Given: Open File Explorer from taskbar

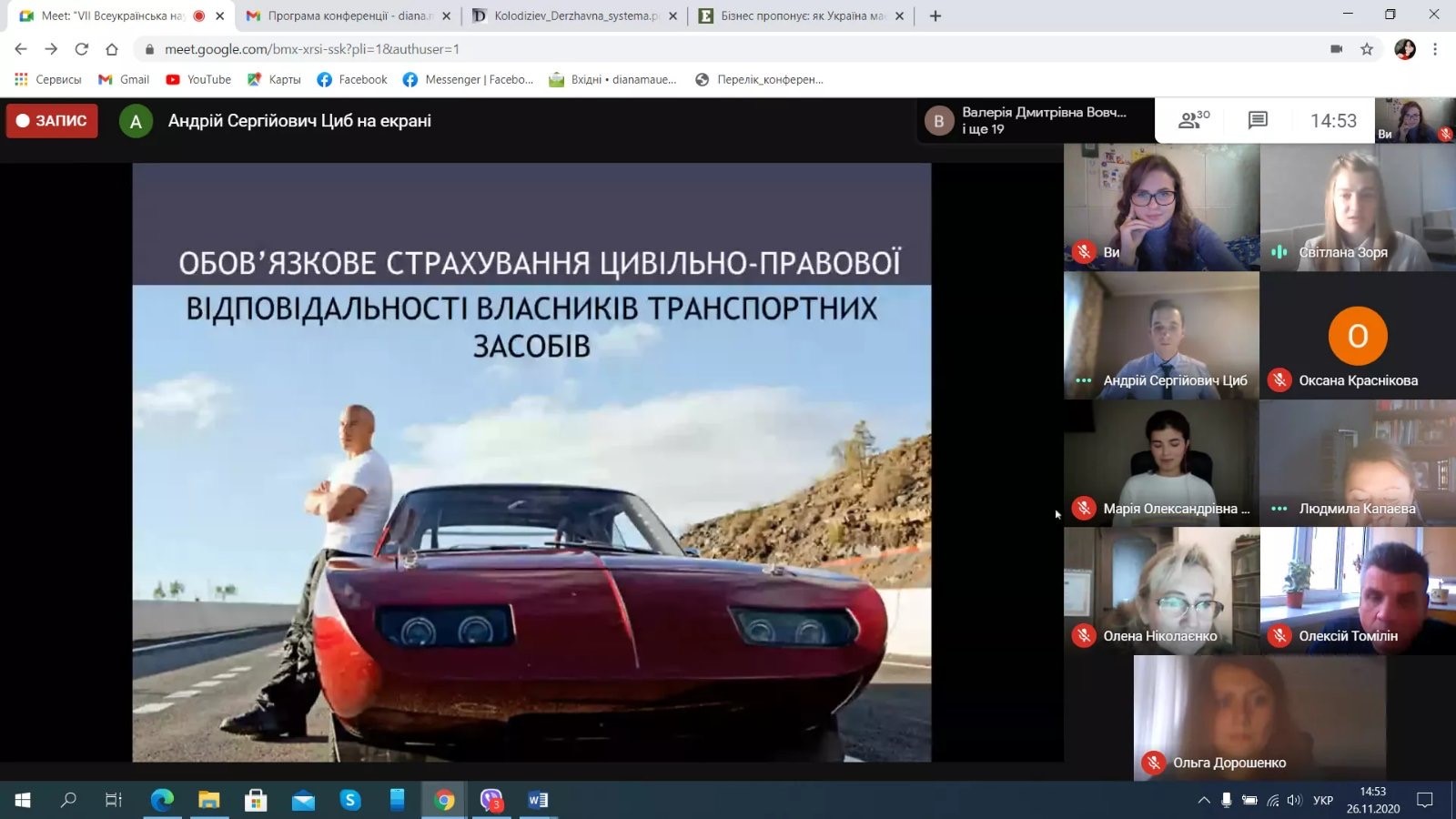Looking at the screenshot, I should pyautogui.click(x=209, y=800).
